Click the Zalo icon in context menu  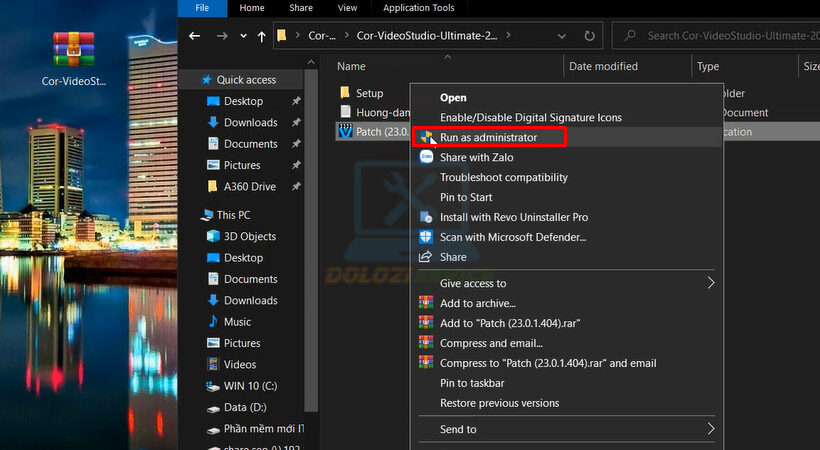coord(426,157)
